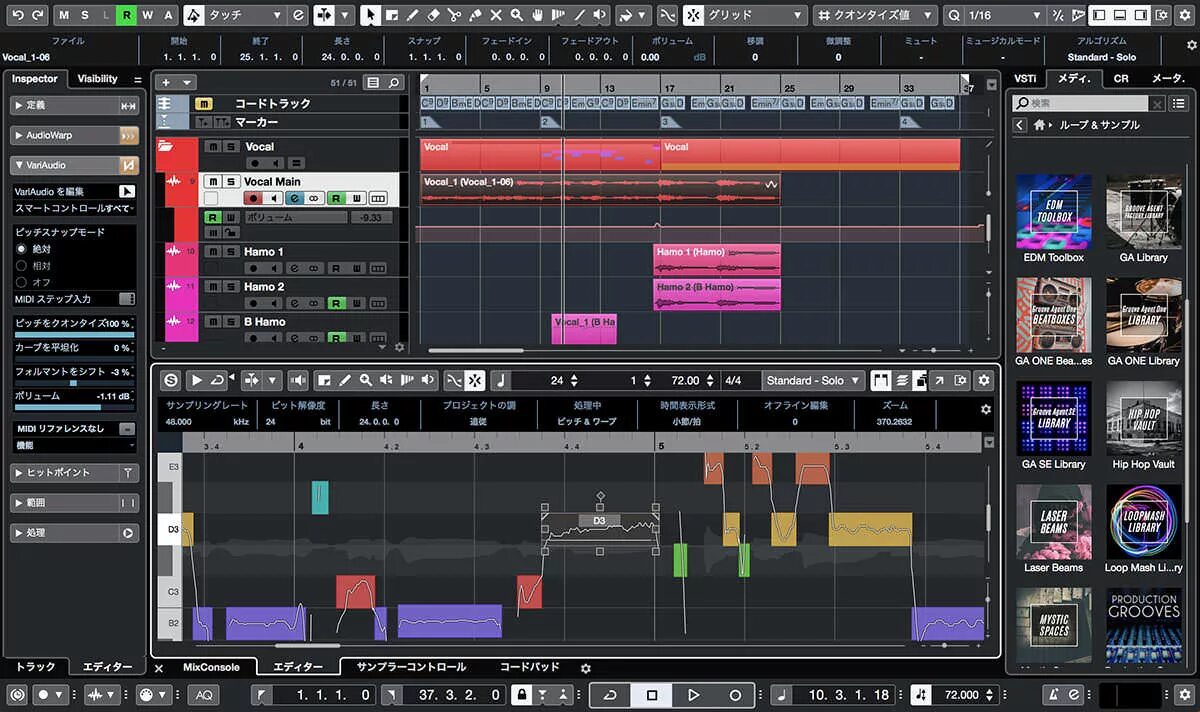Select the zoom magnifier tool
The width and height of the screenshot is (1200, 712).
pos(517,15)
